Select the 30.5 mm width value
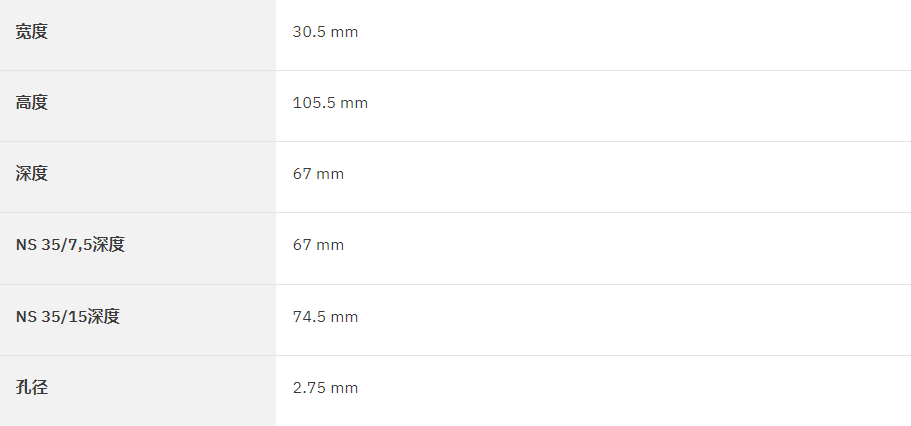911x426 pixels. pos(325,32)
